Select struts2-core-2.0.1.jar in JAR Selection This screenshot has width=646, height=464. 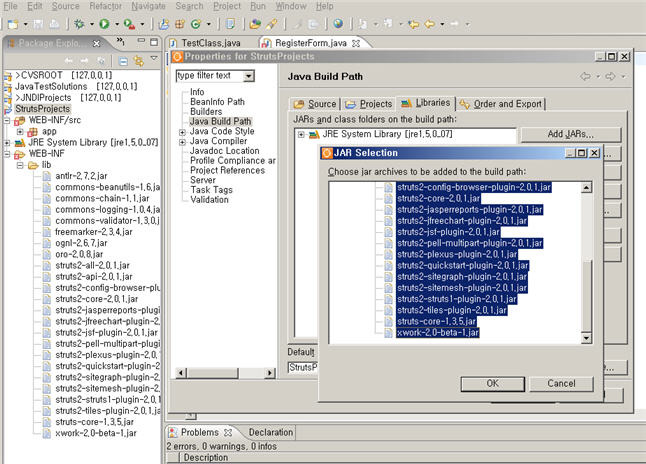(x=438, y=199)
